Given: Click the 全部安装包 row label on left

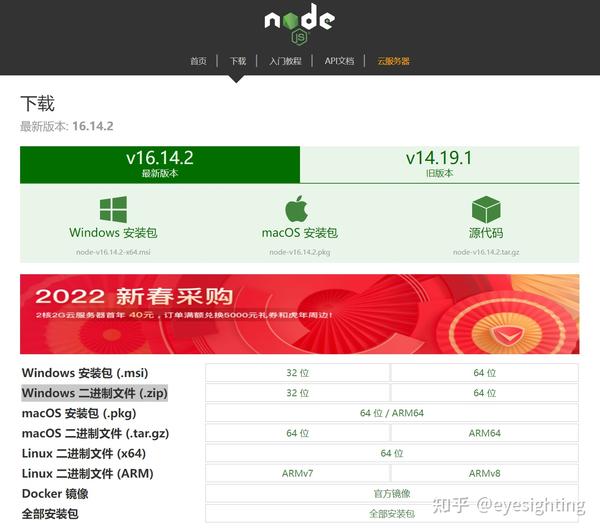Looking at the screenshot, I should (x=50, y=514).
